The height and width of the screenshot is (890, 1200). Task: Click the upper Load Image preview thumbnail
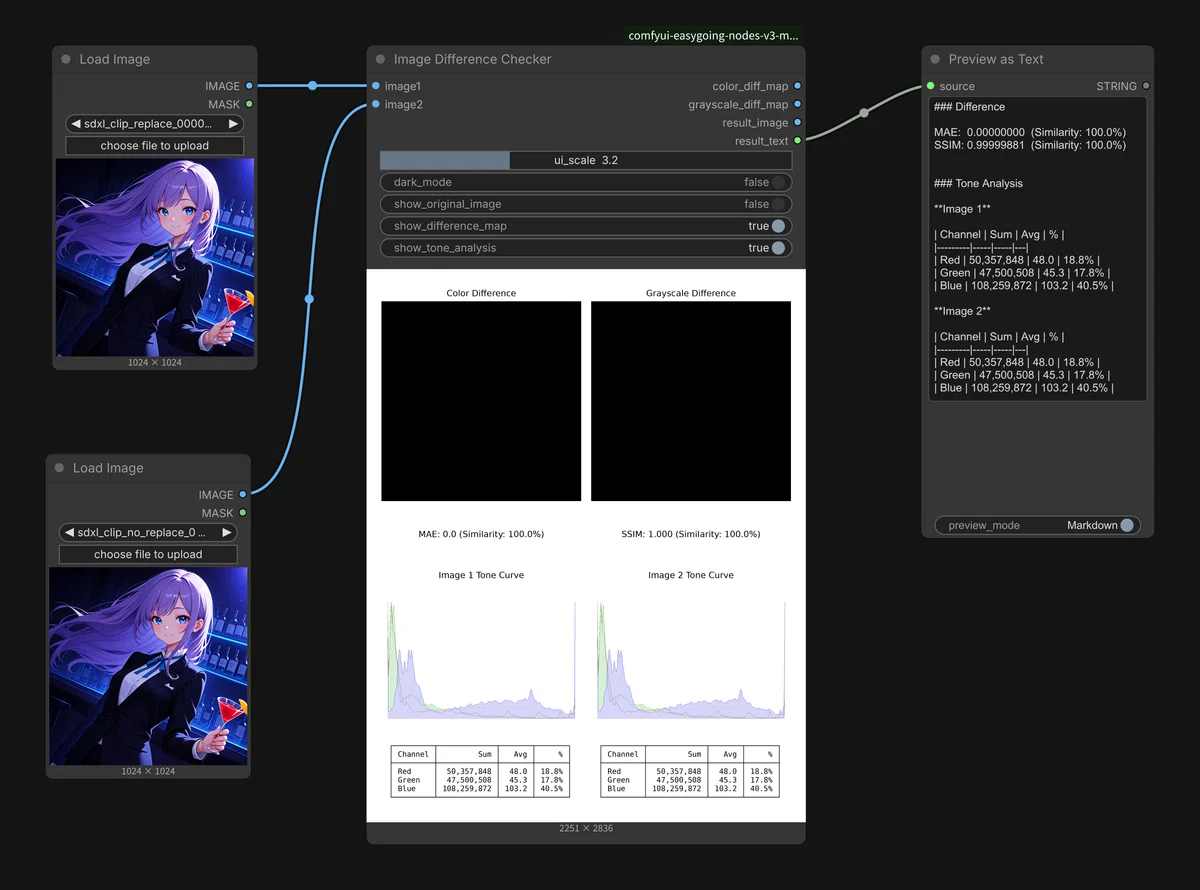(x=155, y=257)
